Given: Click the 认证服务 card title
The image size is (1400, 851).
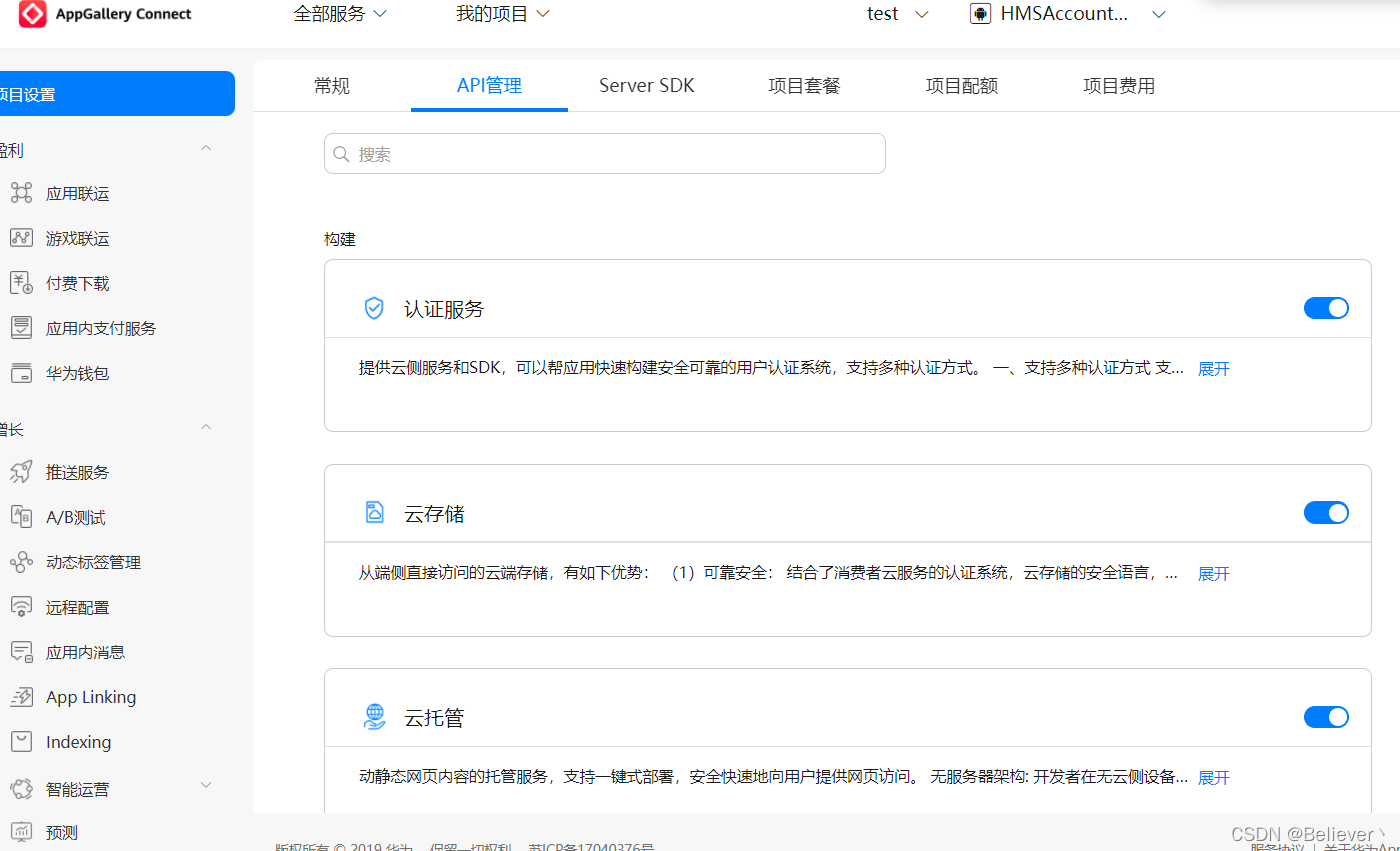Looking at the screenshot, I should pyautogui.click(x=444, y=309).
